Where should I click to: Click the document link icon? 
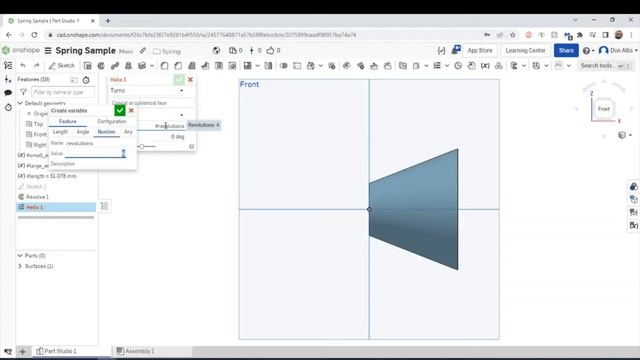(x=142, y=51)
